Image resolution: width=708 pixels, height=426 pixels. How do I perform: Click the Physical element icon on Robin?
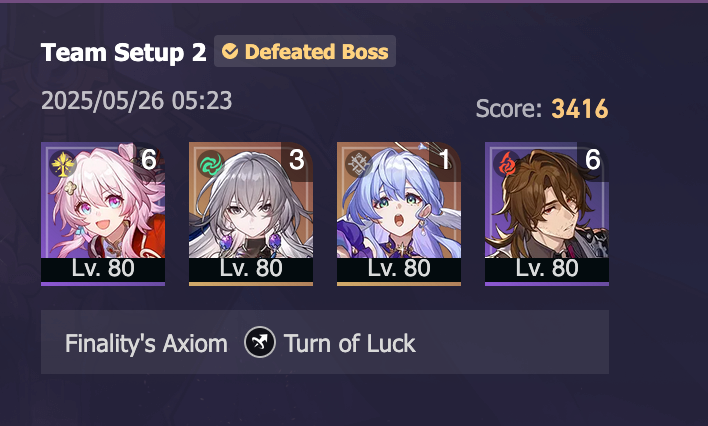point(359,164)
